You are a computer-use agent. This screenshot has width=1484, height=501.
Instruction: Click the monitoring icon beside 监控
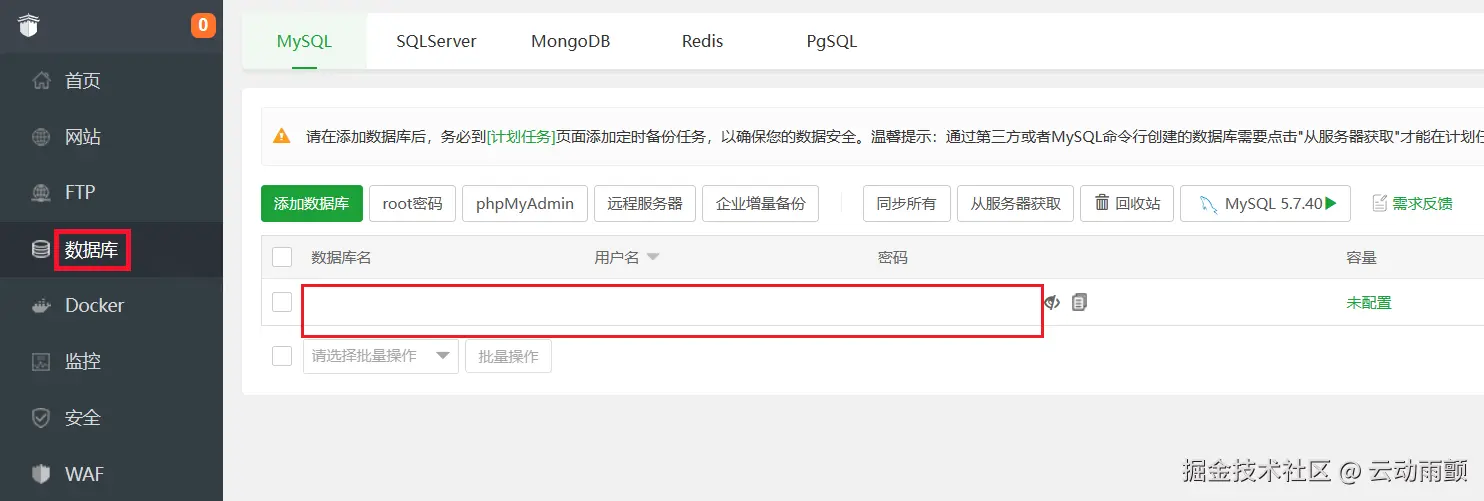point(41,361)
